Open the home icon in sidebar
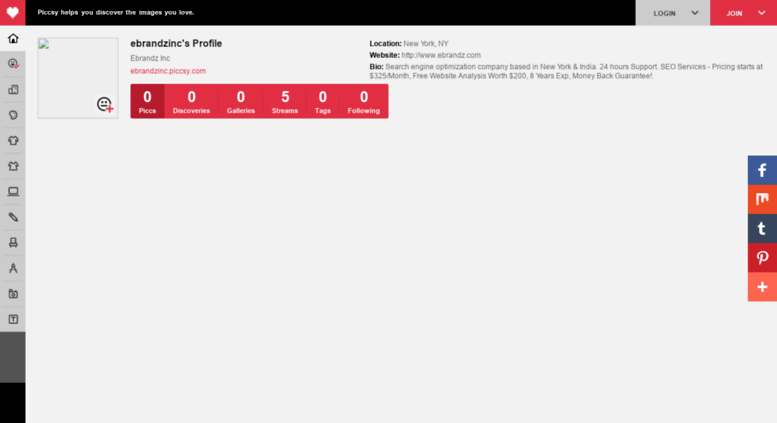The height and width of the screenshot is (423, 777). 13,38
